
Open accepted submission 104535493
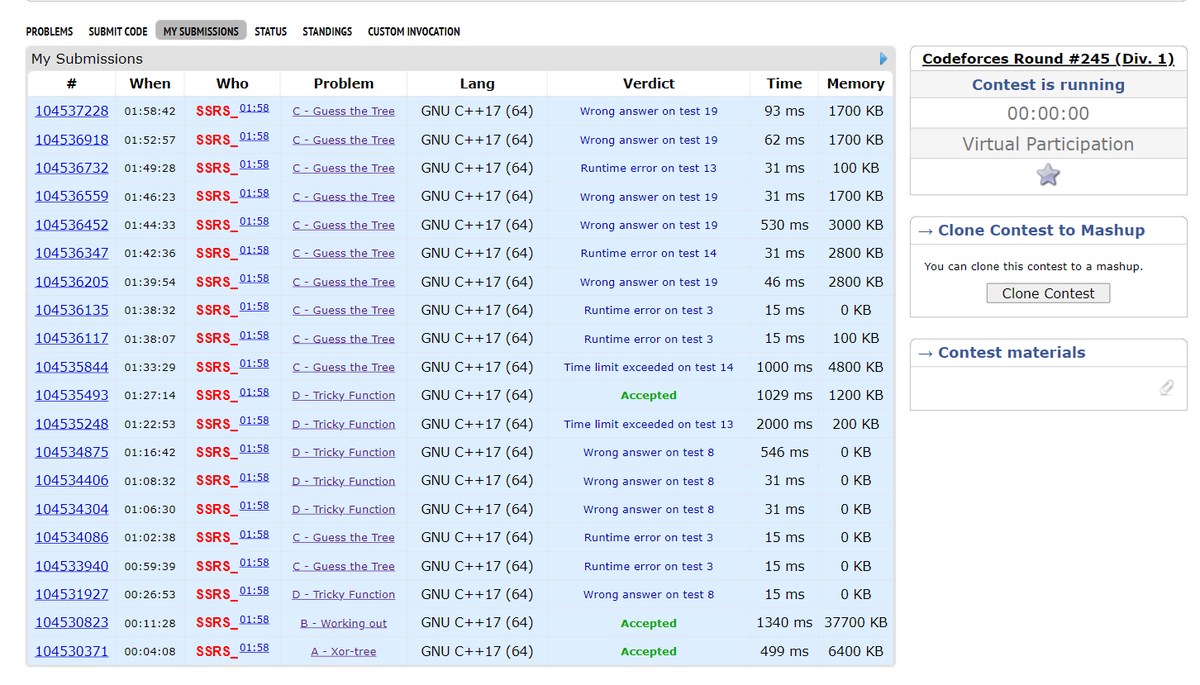[x=72, y=395]
